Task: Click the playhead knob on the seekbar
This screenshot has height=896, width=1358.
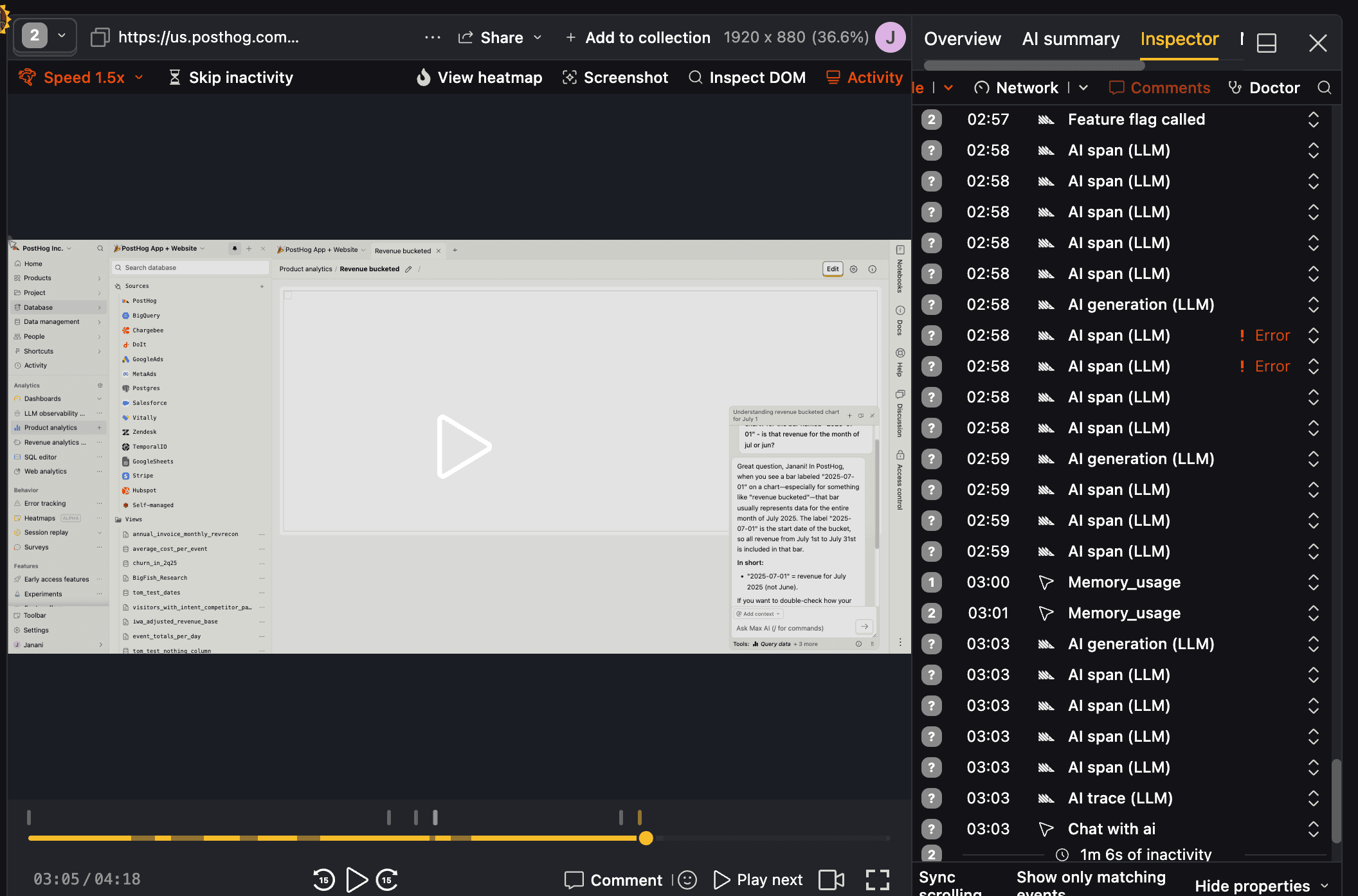Action: pos(646,838)
